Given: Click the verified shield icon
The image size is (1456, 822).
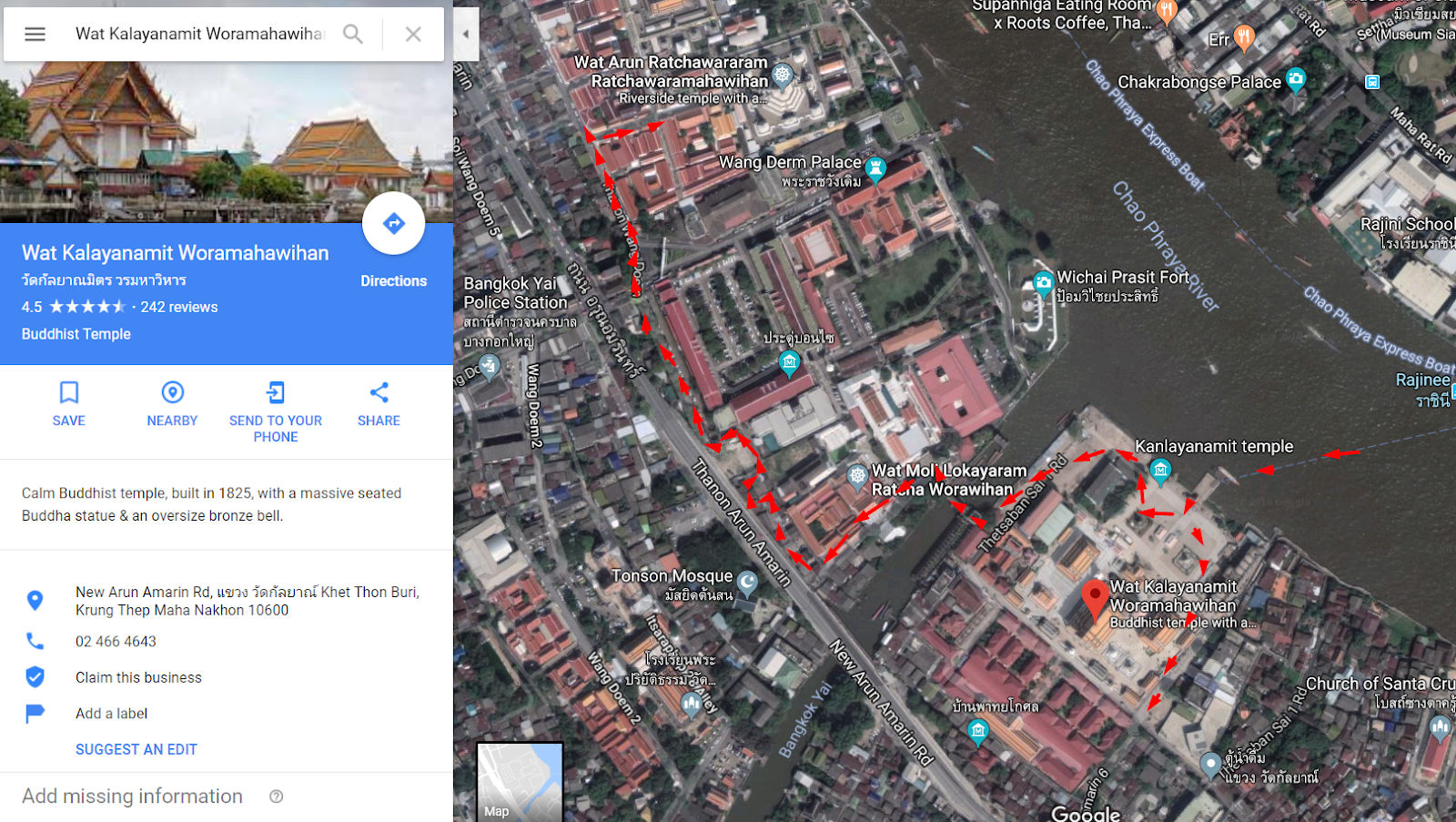Looking at the screenshot, I should pos(35,676).
